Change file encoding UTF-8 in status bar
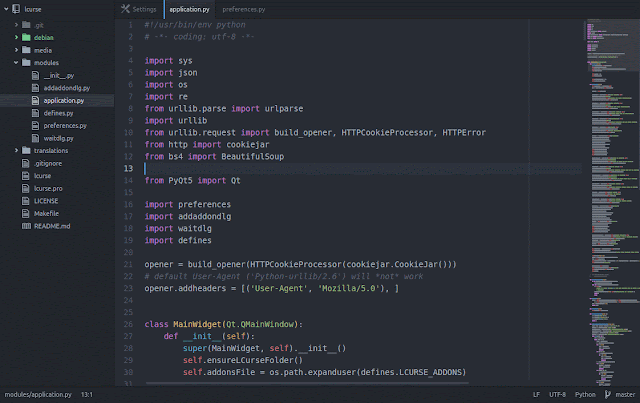The image size is (640, 403). coord(557,394)
